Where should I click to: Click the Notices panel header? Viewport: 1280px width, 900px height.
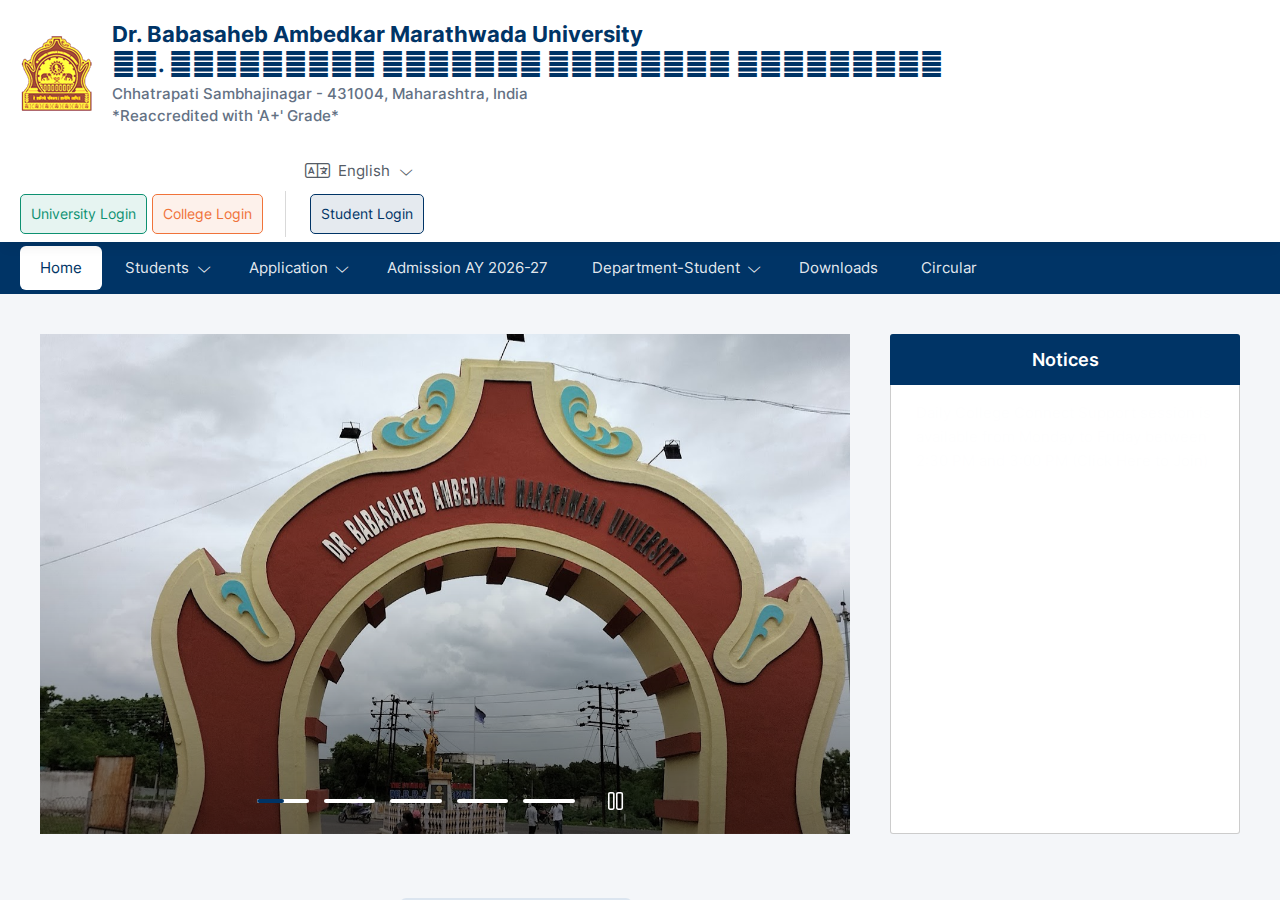point(1065,360)
